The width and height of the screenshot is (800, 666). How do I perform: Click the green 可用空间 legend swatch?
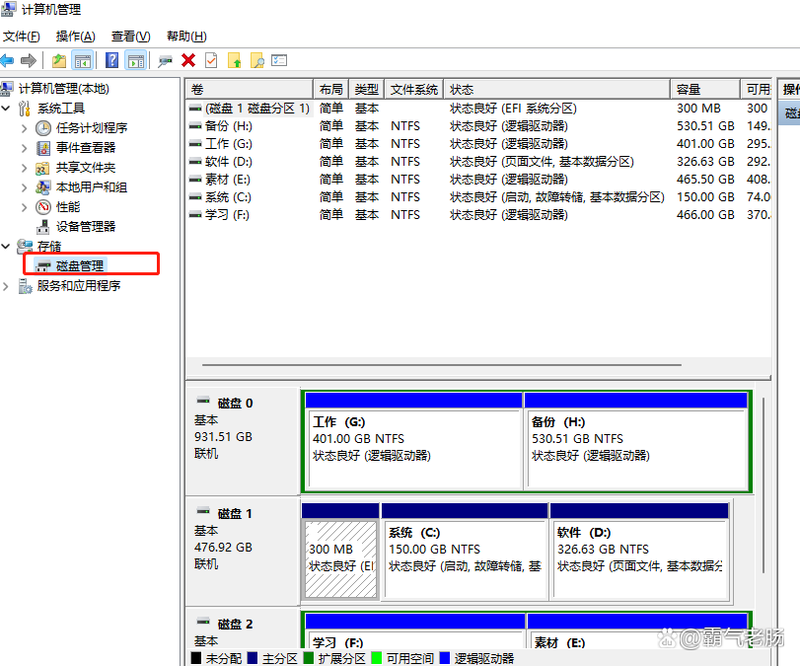(374, 658)
